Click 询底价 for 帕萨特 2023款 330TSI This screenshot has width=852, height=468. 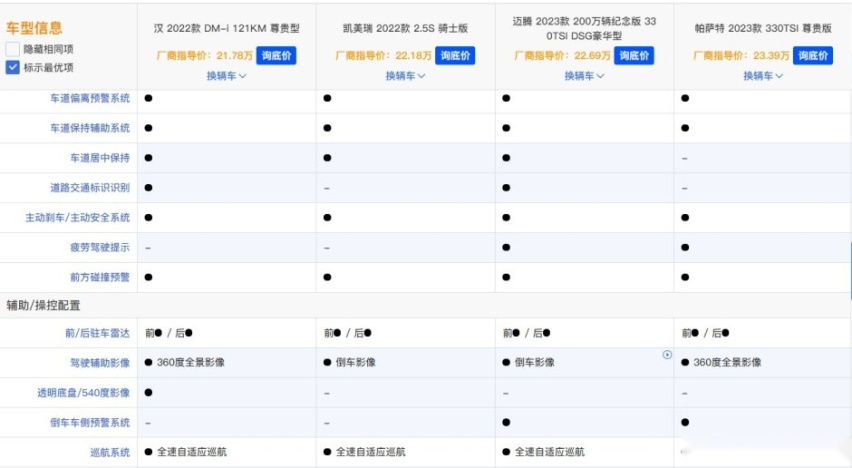click(x=813, y=55)
